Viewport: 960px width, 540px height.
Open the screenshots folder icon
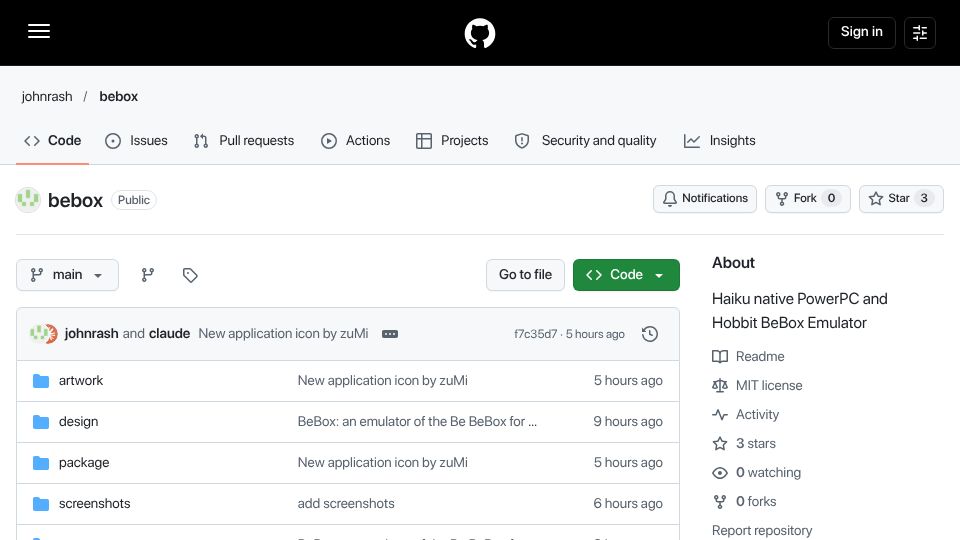click(41, 504)
